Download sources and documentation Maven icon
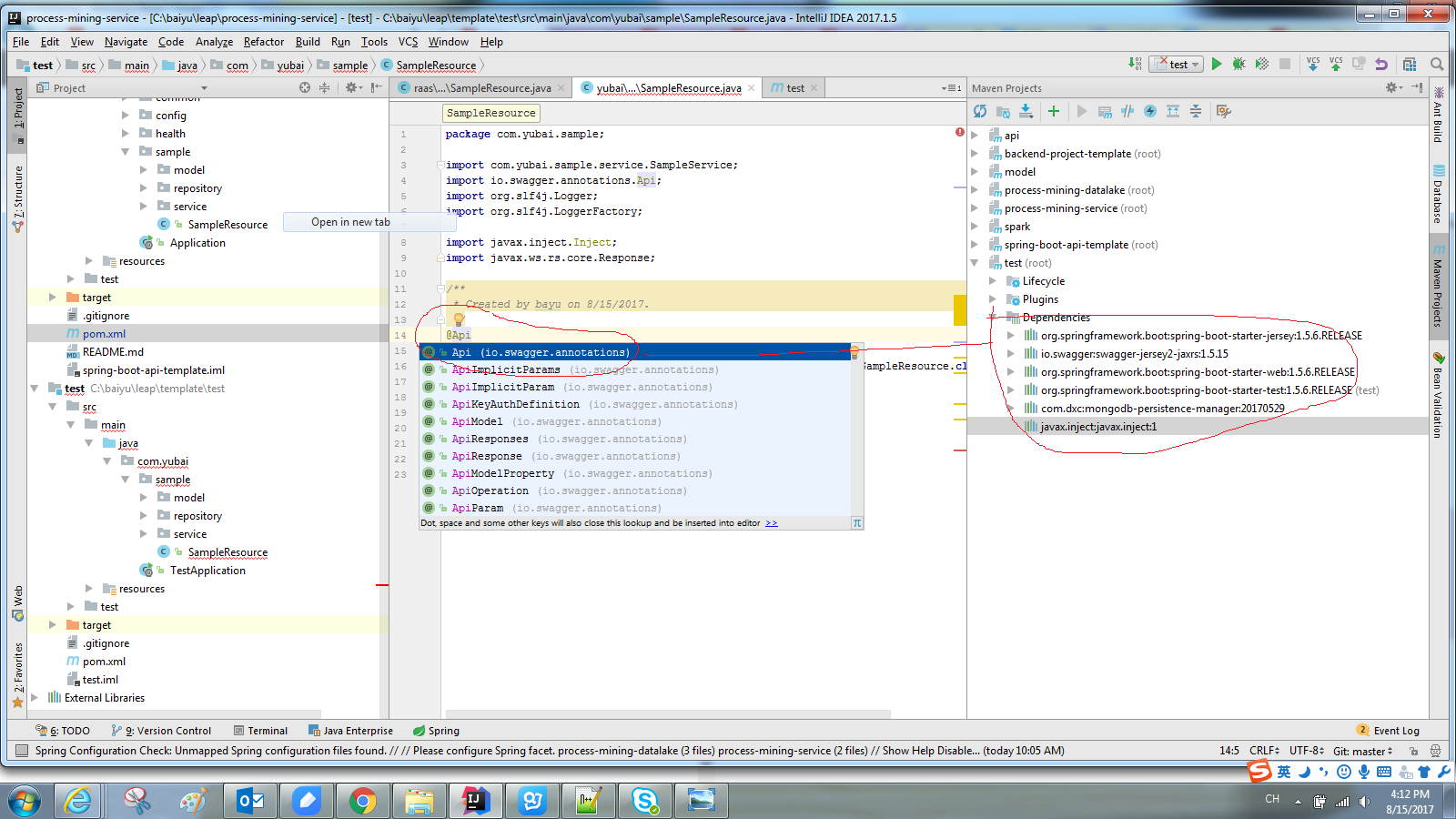The width and height of the screenshot is (1456, 819). pos(1026,111)
